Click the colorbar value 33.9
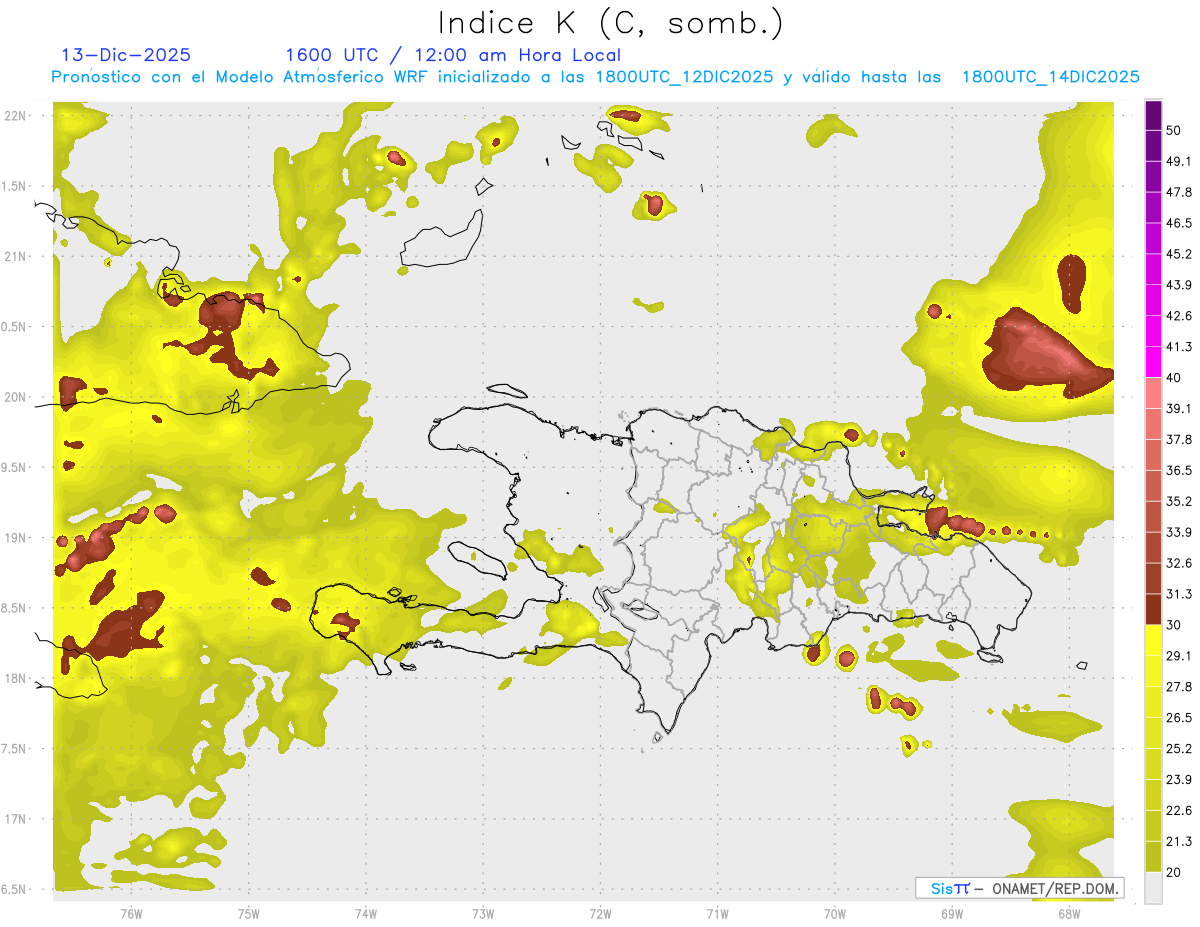Image resolution: width=1200 pixels, height=927 pixels. coord(1179,532)
